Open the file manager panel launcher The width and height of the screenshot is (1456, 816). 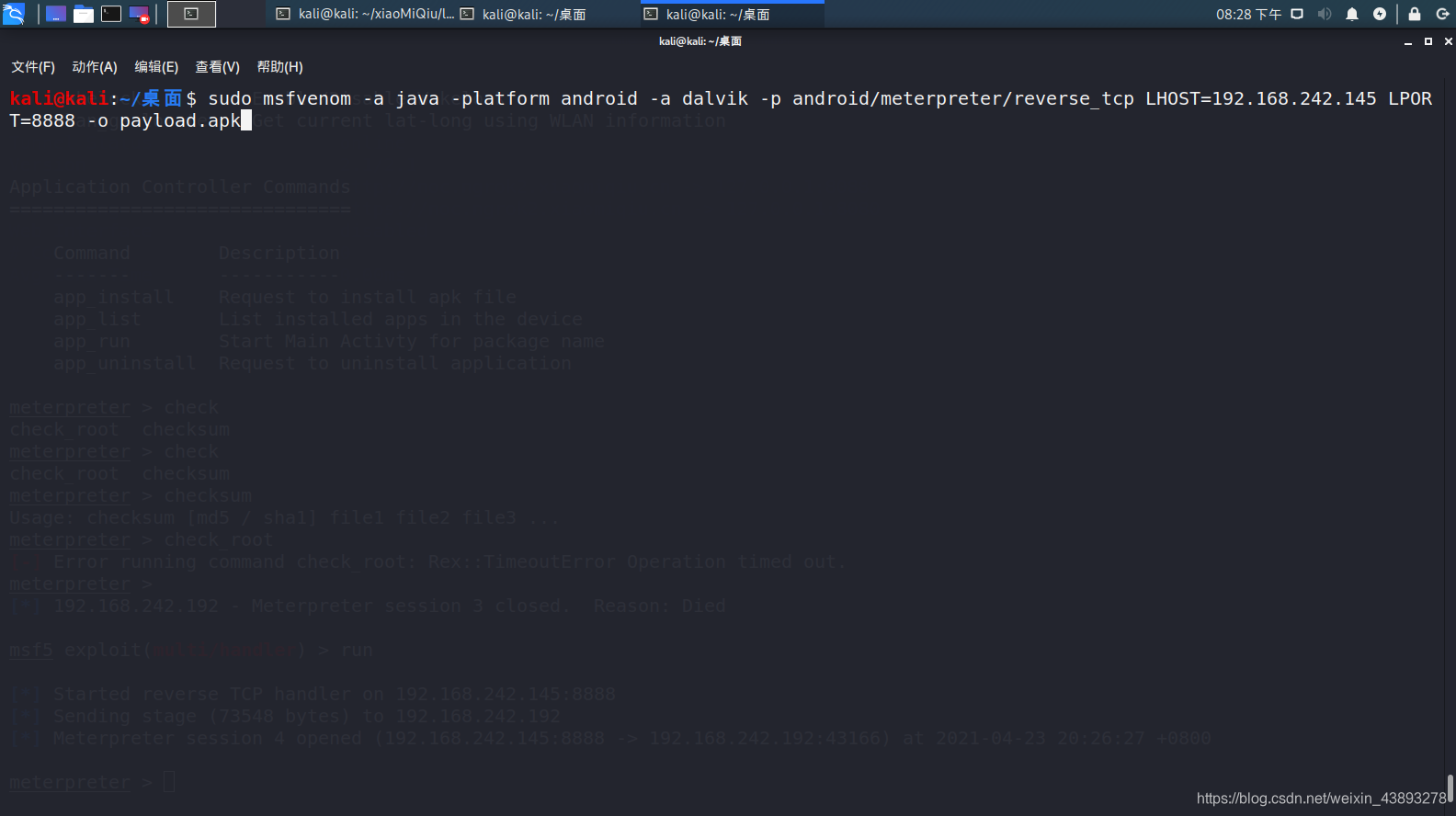84,14
